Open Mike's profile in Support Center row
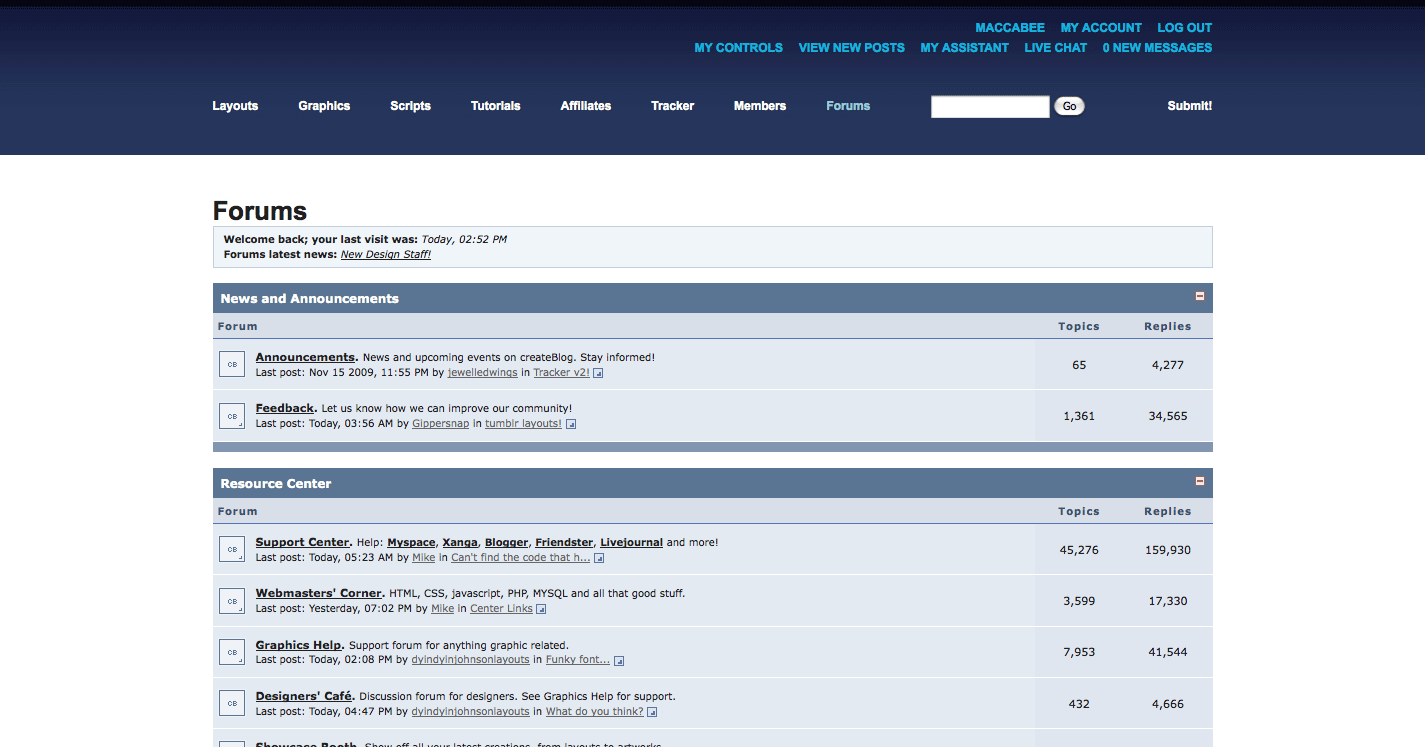The image size is (1425, 747). [x=424, y=558]
